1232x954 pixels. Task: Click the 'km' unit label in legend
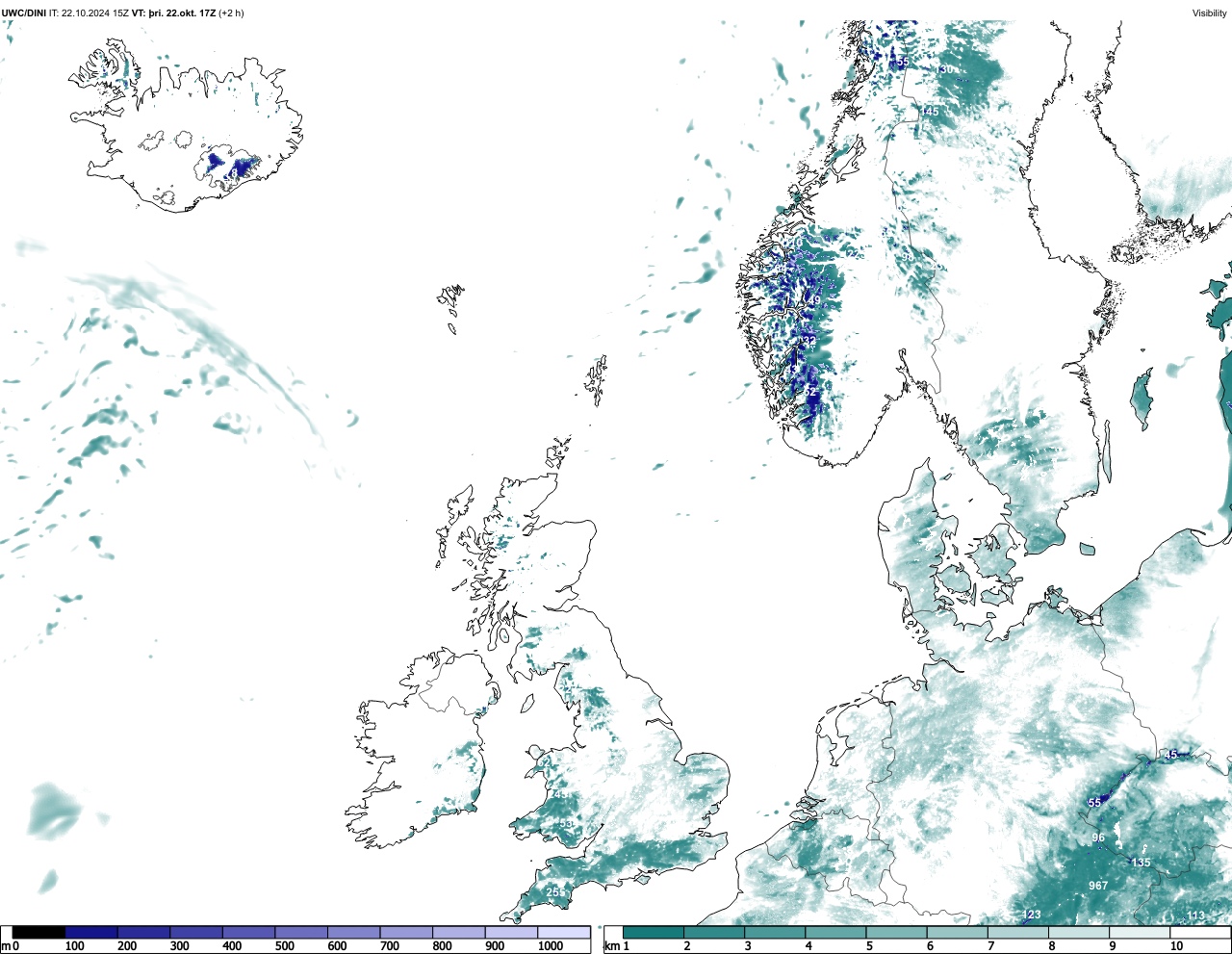[611, 946]
